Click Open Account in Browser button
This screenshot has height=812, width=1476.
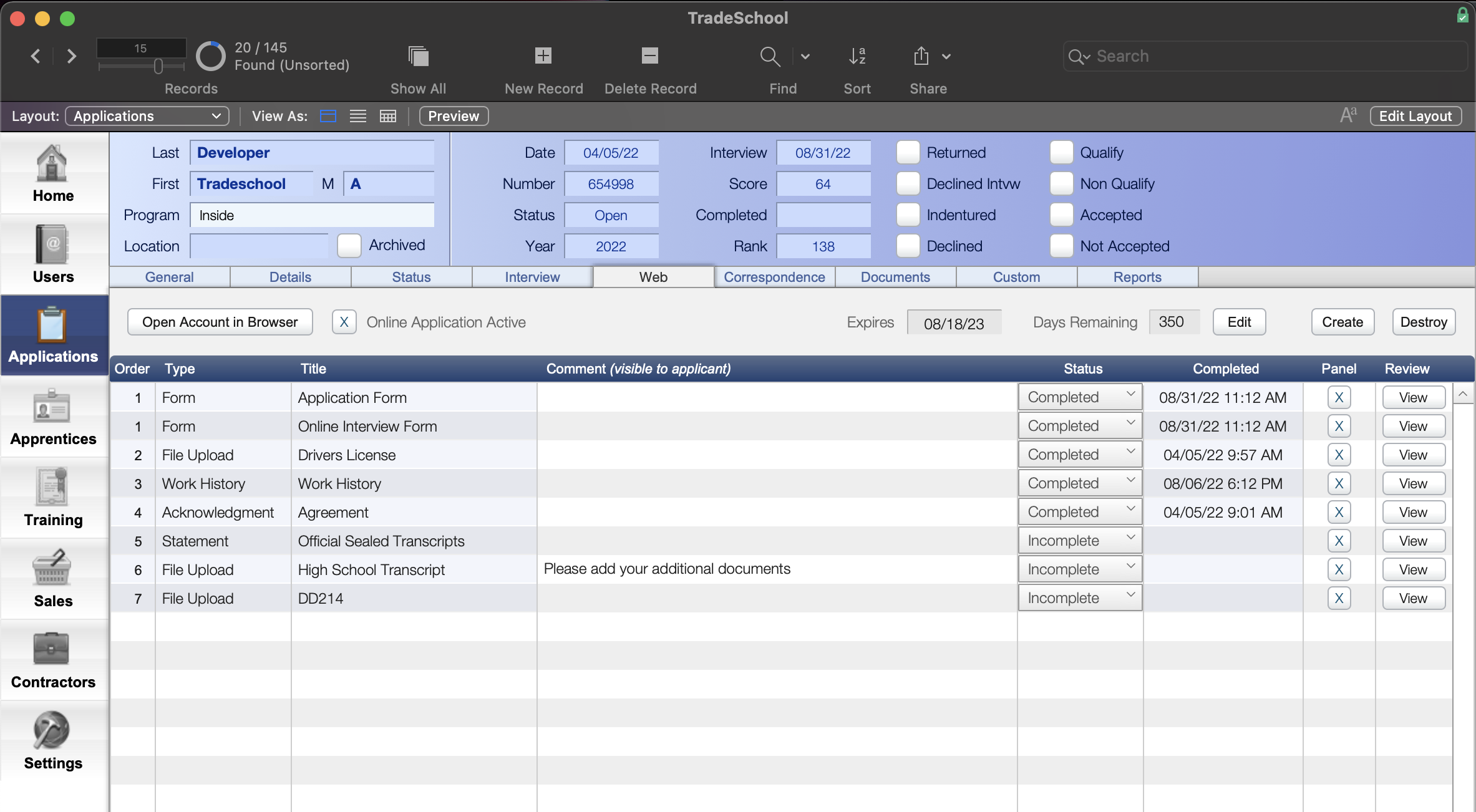[x=219, y=321]
